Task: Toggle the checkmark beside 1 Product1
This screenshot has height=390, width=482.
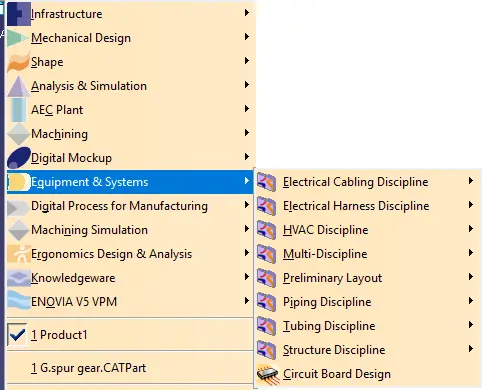Action: coord(17,334)
